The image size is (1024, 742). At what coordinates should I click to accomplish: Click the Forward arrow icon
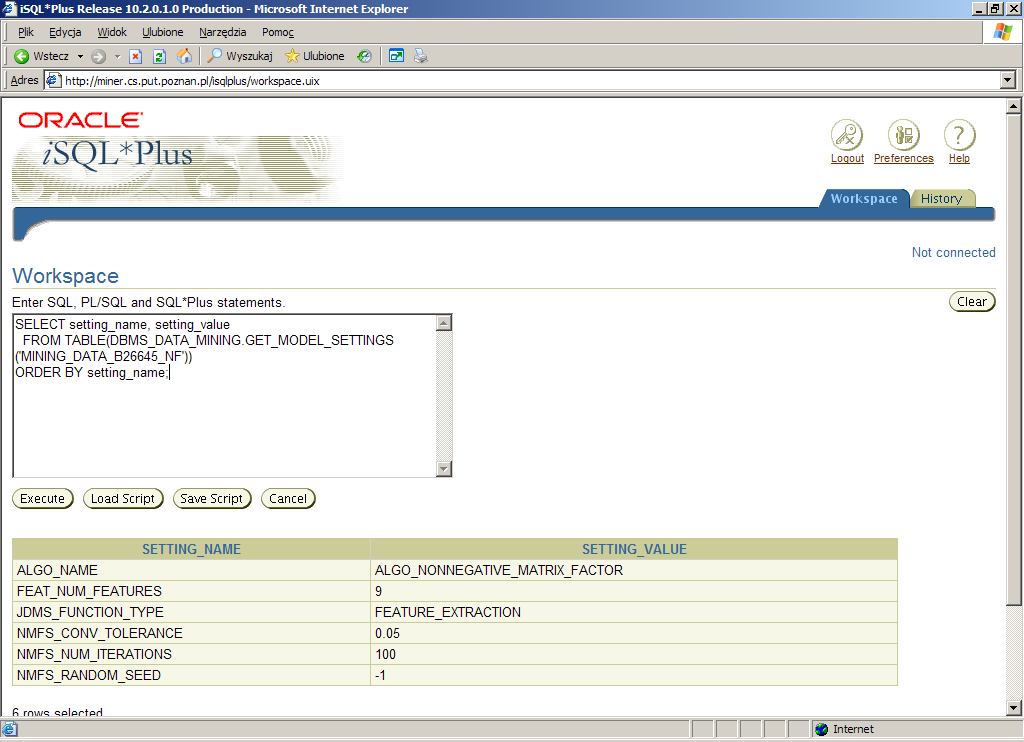tap(99, 57)
